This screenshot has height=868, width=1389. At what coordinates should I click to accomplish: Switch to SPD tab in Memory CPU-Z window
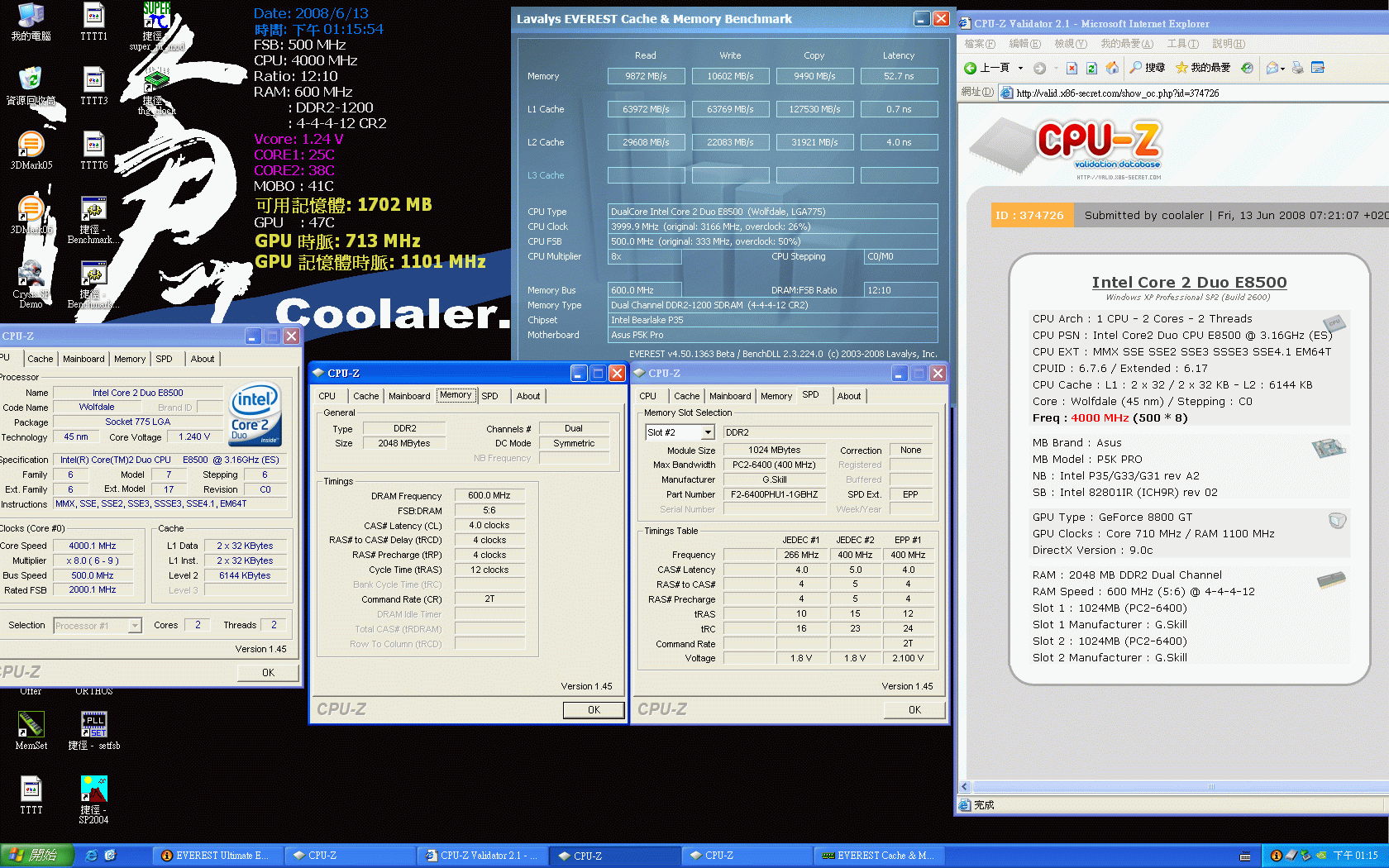[x=489, y=396]
